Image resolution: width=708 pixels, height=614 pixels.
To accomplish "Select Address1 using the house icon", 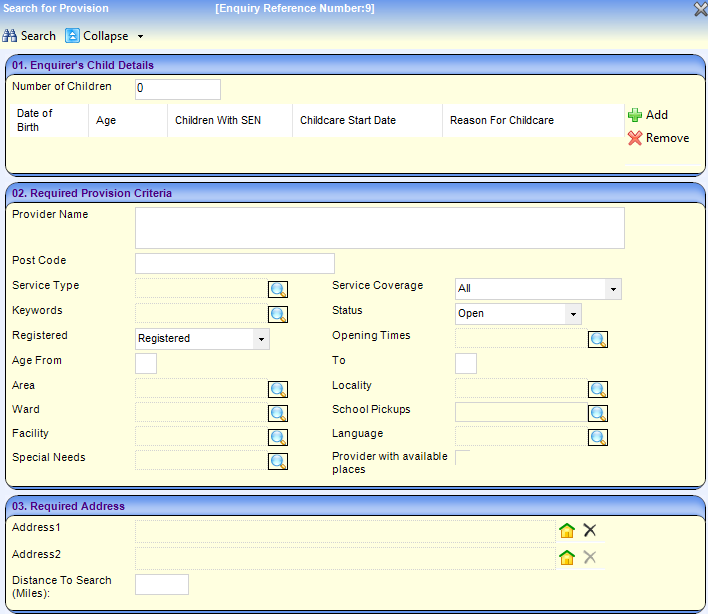I will (567, 531).
